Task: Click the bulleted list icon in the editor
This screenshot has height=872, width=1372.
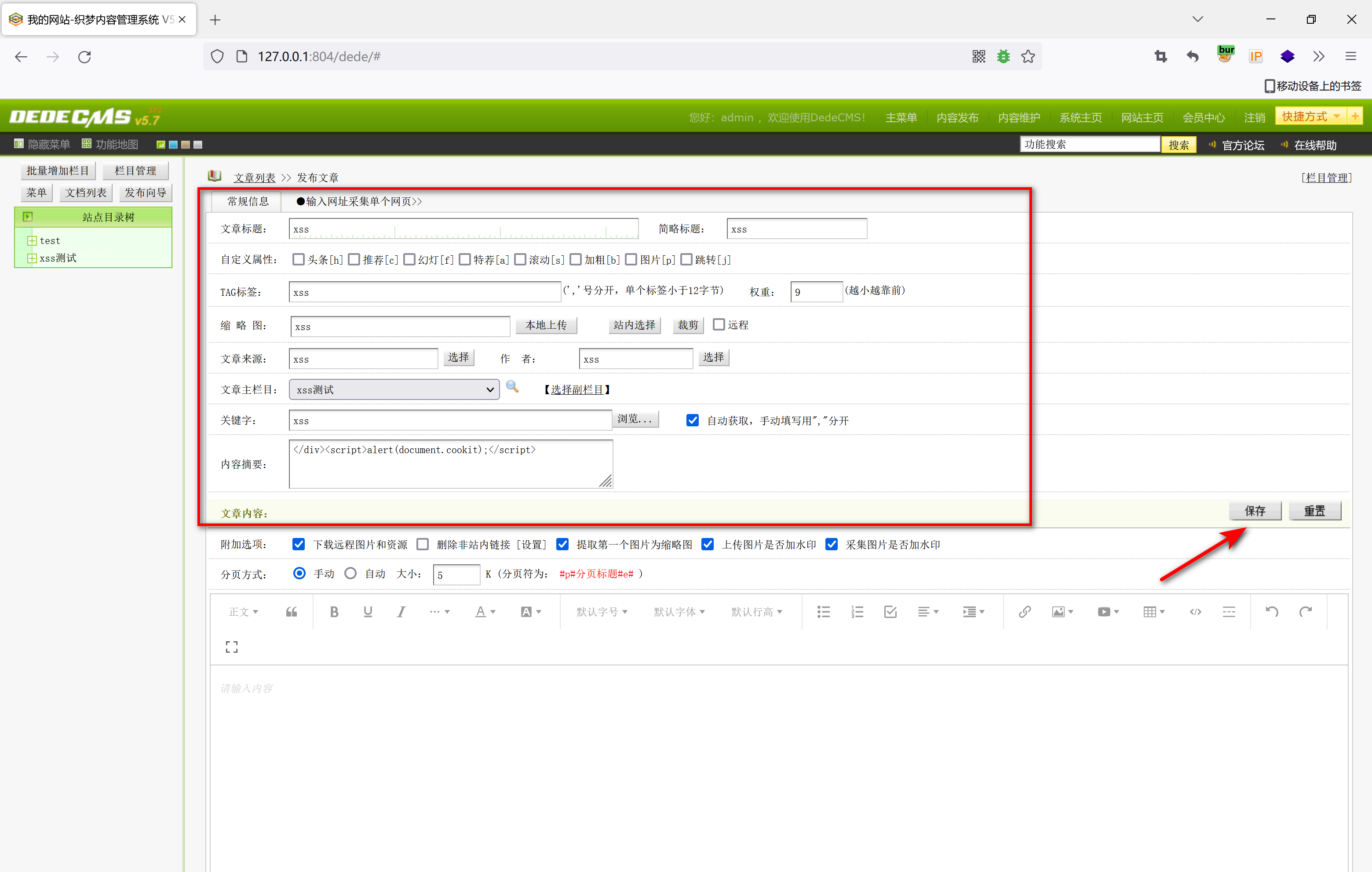Action: click(823, 612)
